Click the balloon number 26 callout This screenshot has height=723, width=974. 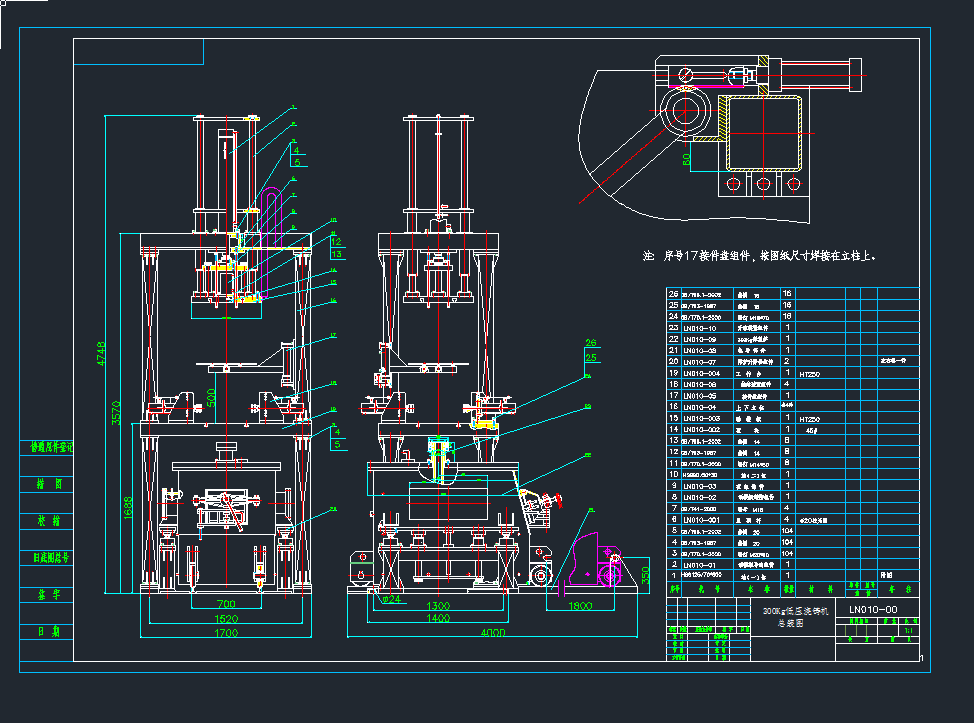pos(590,343)
